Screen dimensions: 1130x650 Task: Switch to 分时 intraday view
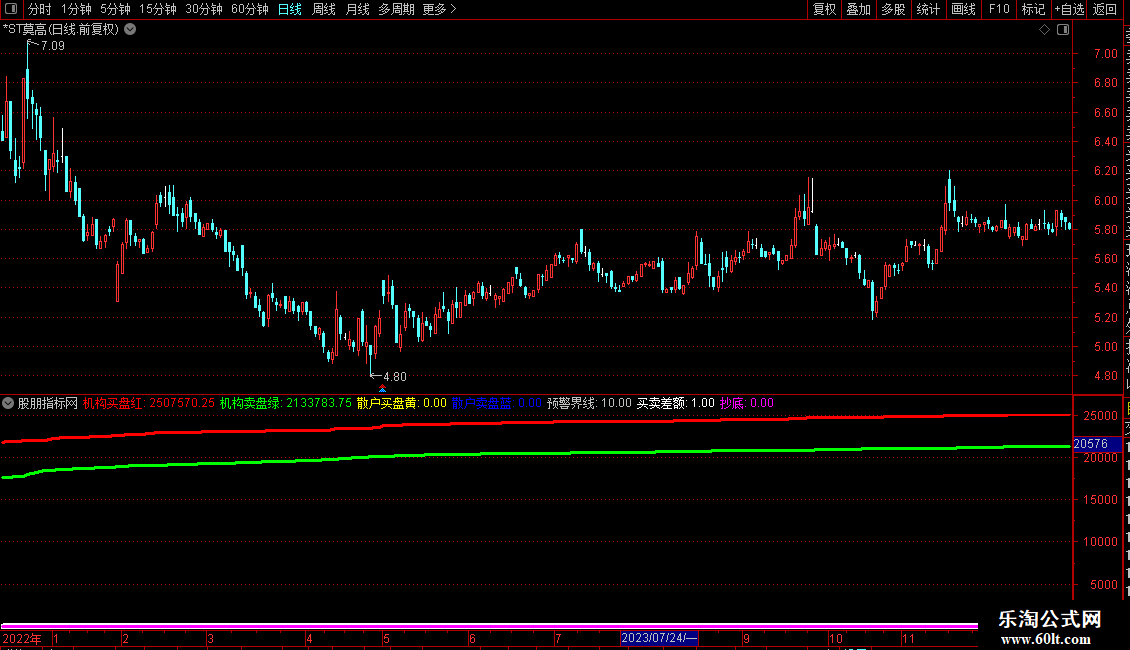tap(40, 9)
